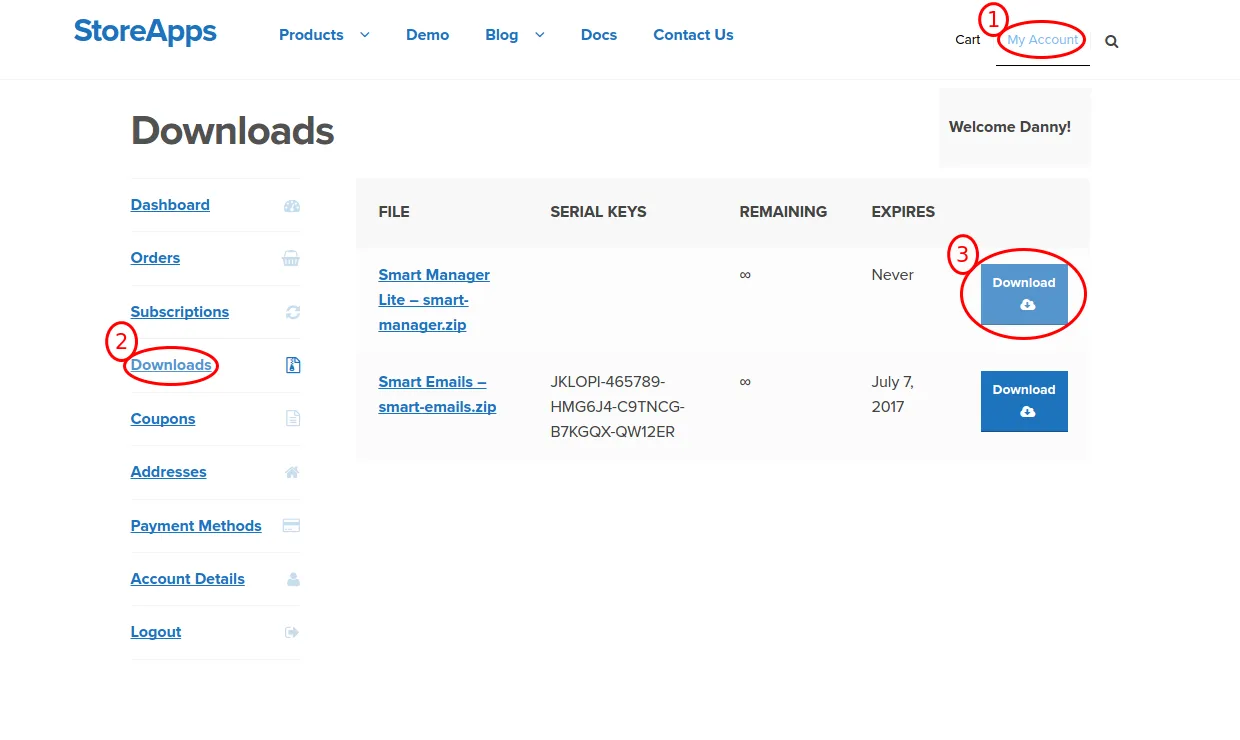1240x740 pixels.
Task: Click the Downloads page heading
Action: [x=233, y=131]
